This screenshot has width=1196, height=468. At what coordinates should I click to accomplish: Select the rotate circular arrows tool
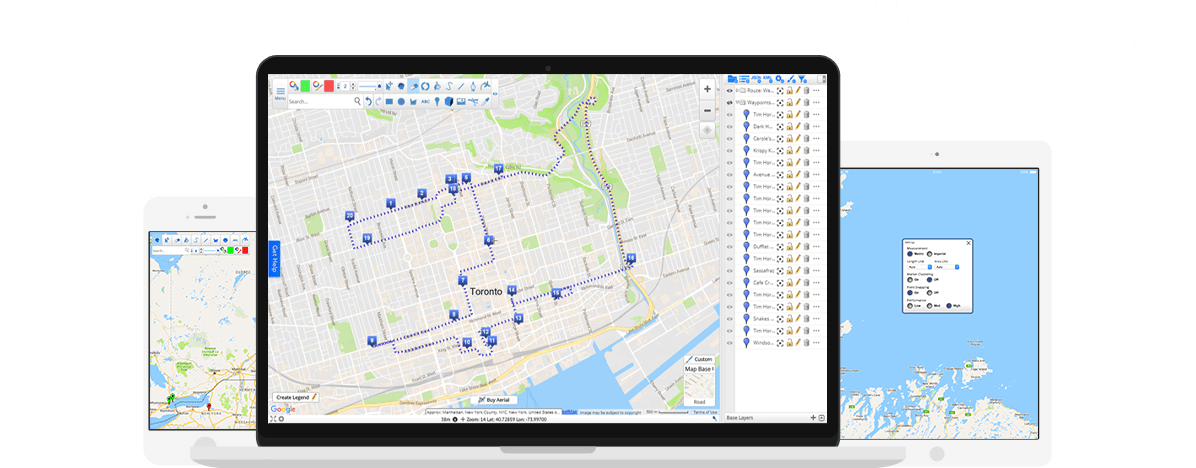point(425,86)
